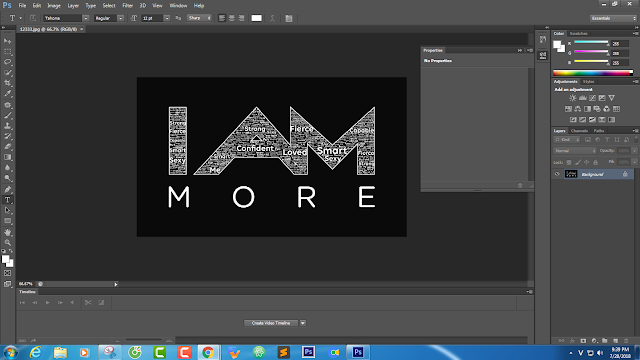
Task: Select the Move tool
Action: (x=7, y=41)
